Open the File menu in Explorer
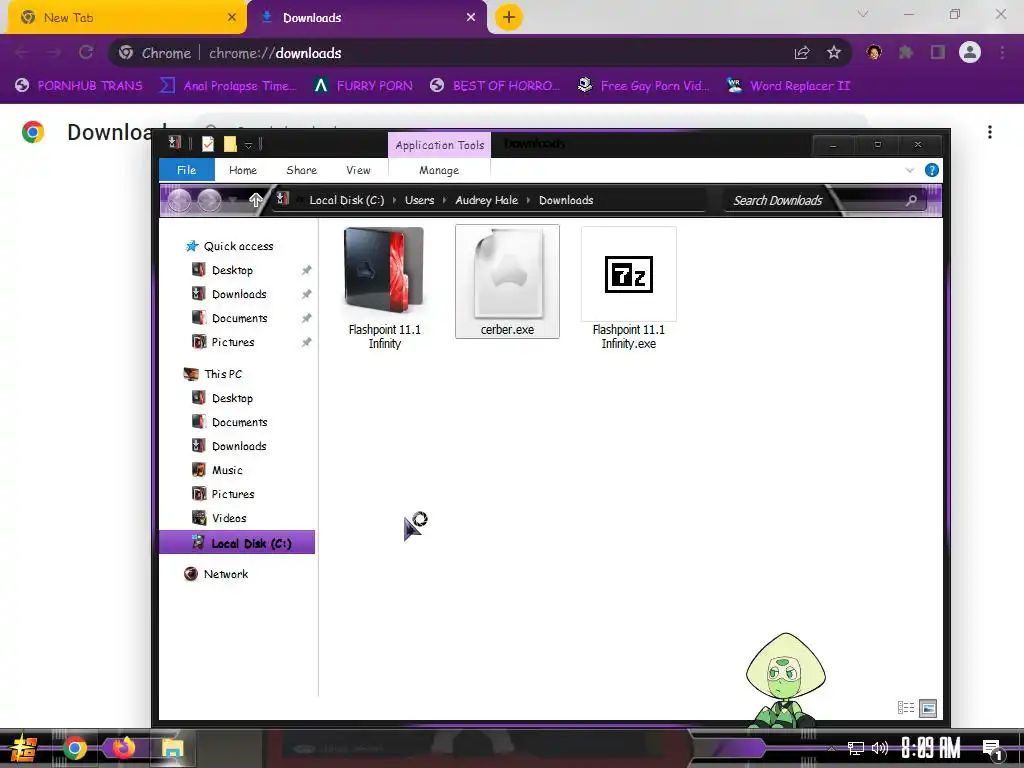The width and height of the screenshot is (1024, 768). 186,170
